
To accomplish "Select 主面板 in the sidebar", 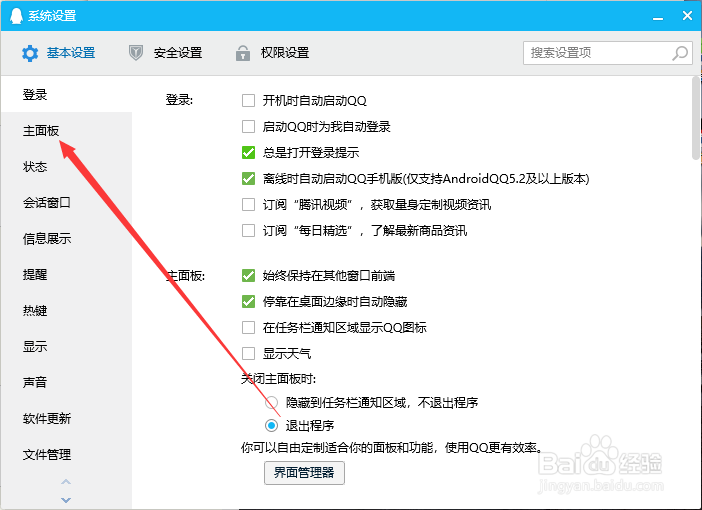I will (x=67, y=131).
